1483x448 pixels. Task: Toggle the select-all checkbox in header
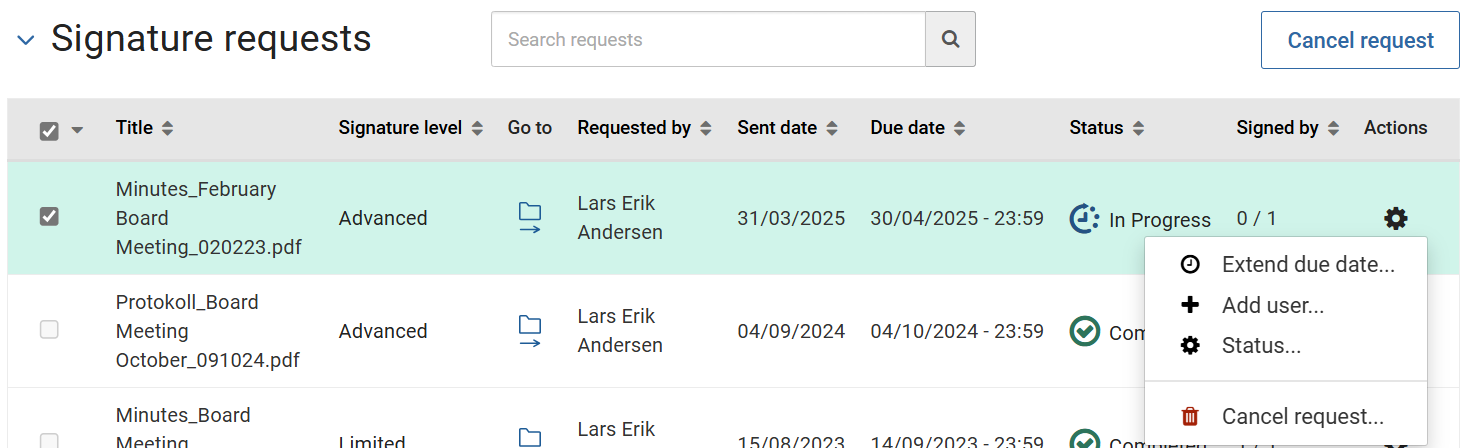(x=48, y=130)
